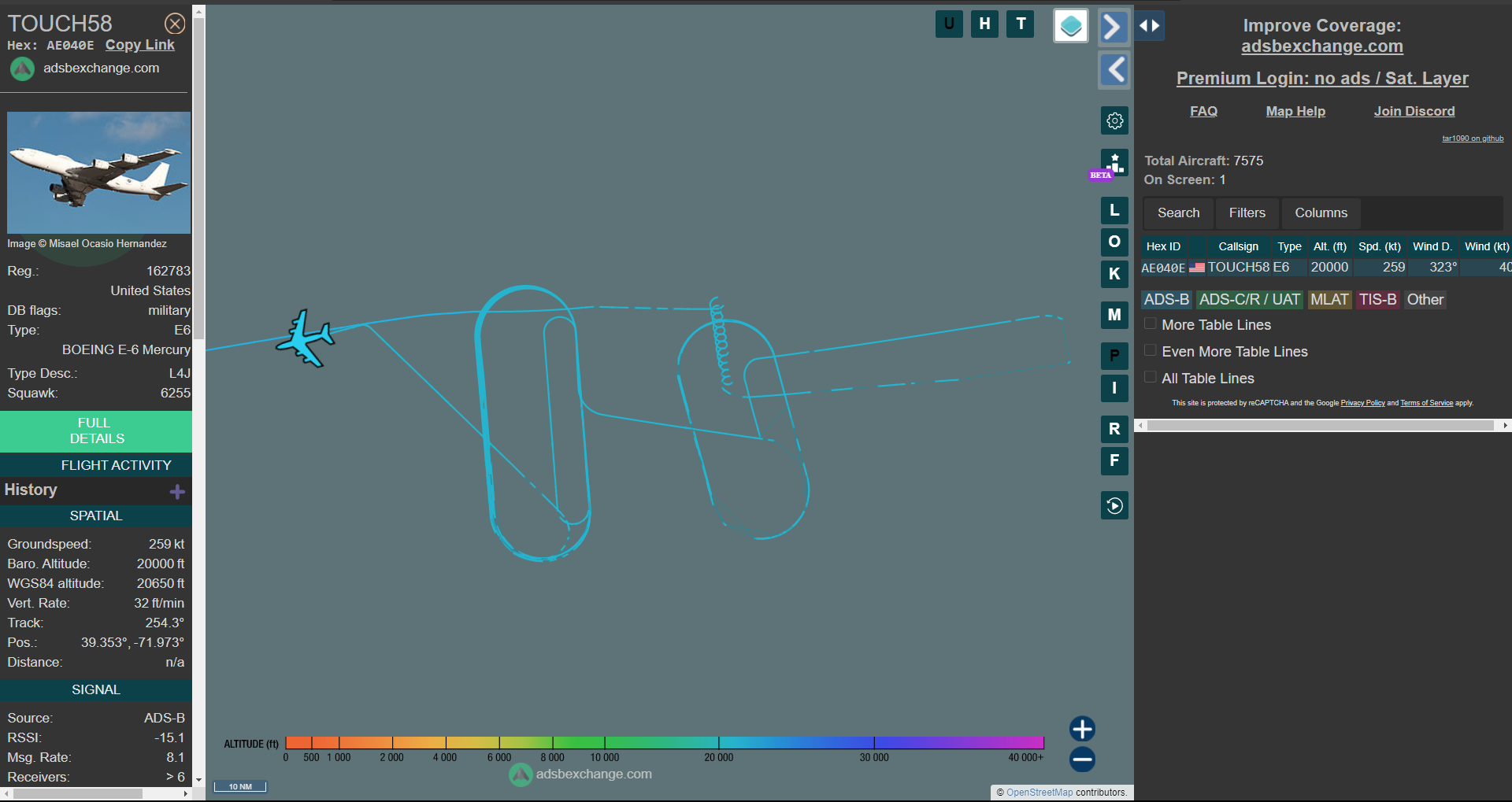The height and width of the screenshot is (802, 1512).
Task: Select the E-6 aircraft icon on the map
Action: click(x=306, y=338)
